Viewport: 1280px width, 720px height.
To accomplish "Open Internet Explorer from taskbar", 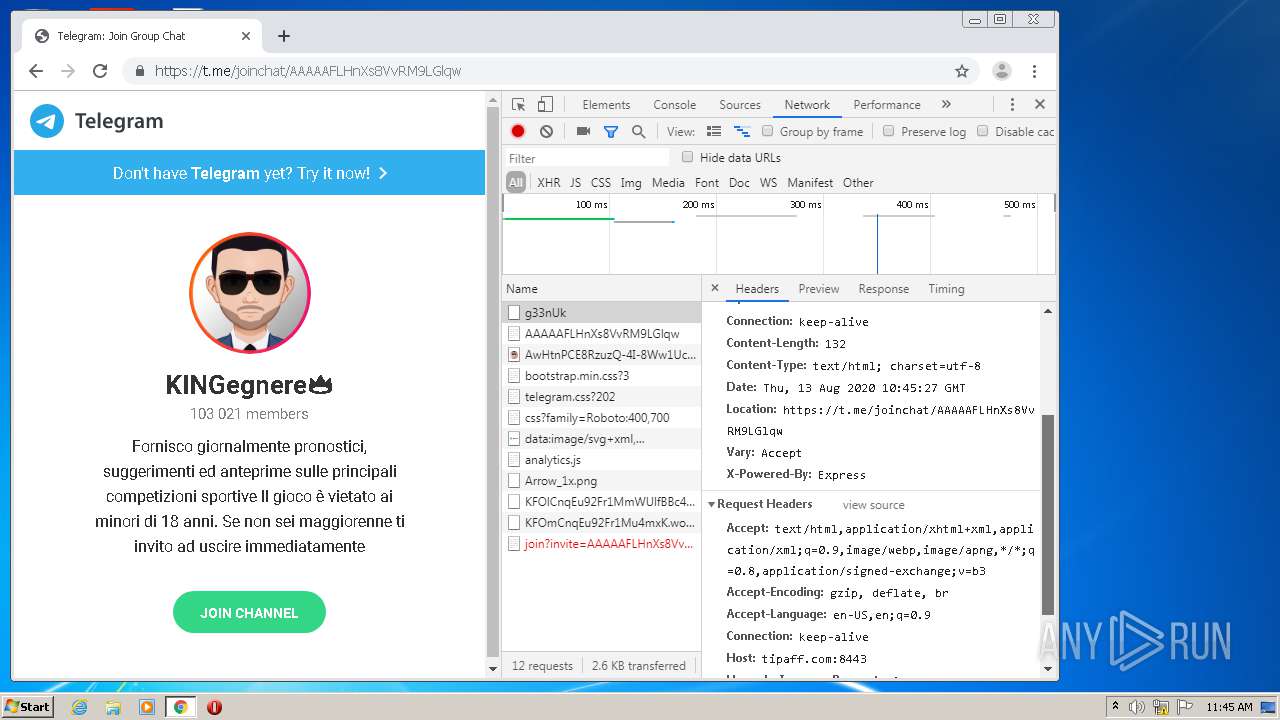I will pyautogui.click(x=79, y=707).
